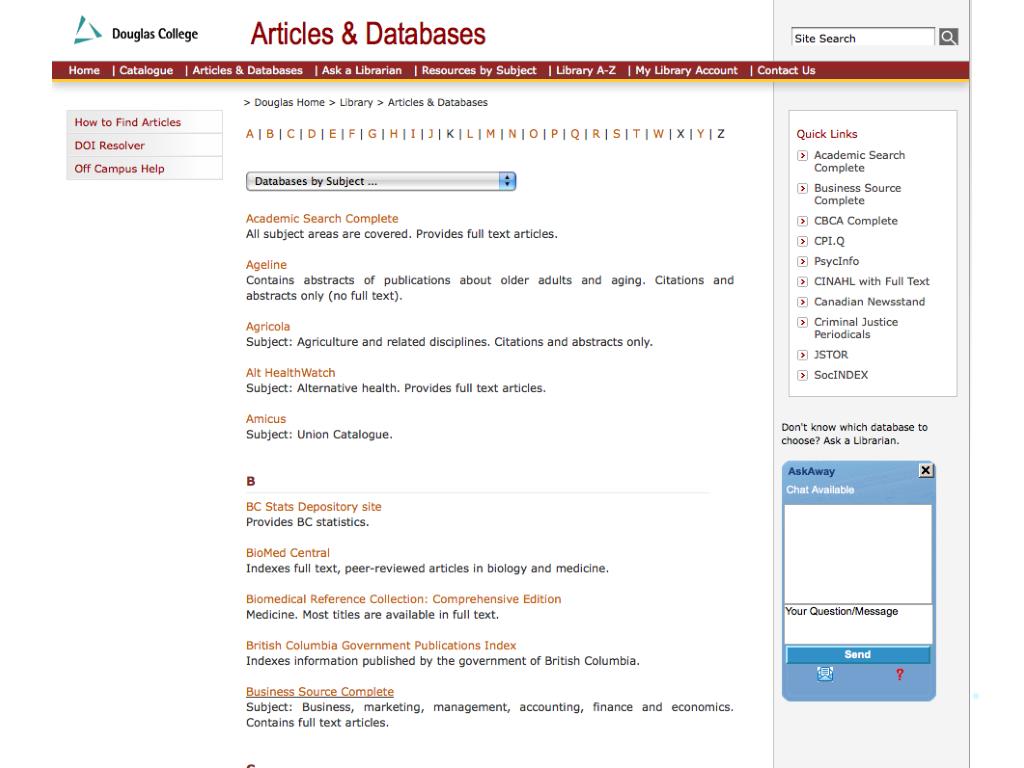
Task: Click arrow icon beside Canadian Newsstand
Action: tap(803, 302)
